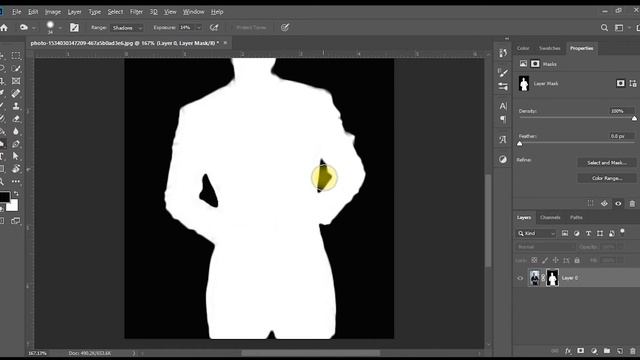Open the Range Shadows dropdown
The height and width of the screenshot is (360, 640).
pos(127,28)
